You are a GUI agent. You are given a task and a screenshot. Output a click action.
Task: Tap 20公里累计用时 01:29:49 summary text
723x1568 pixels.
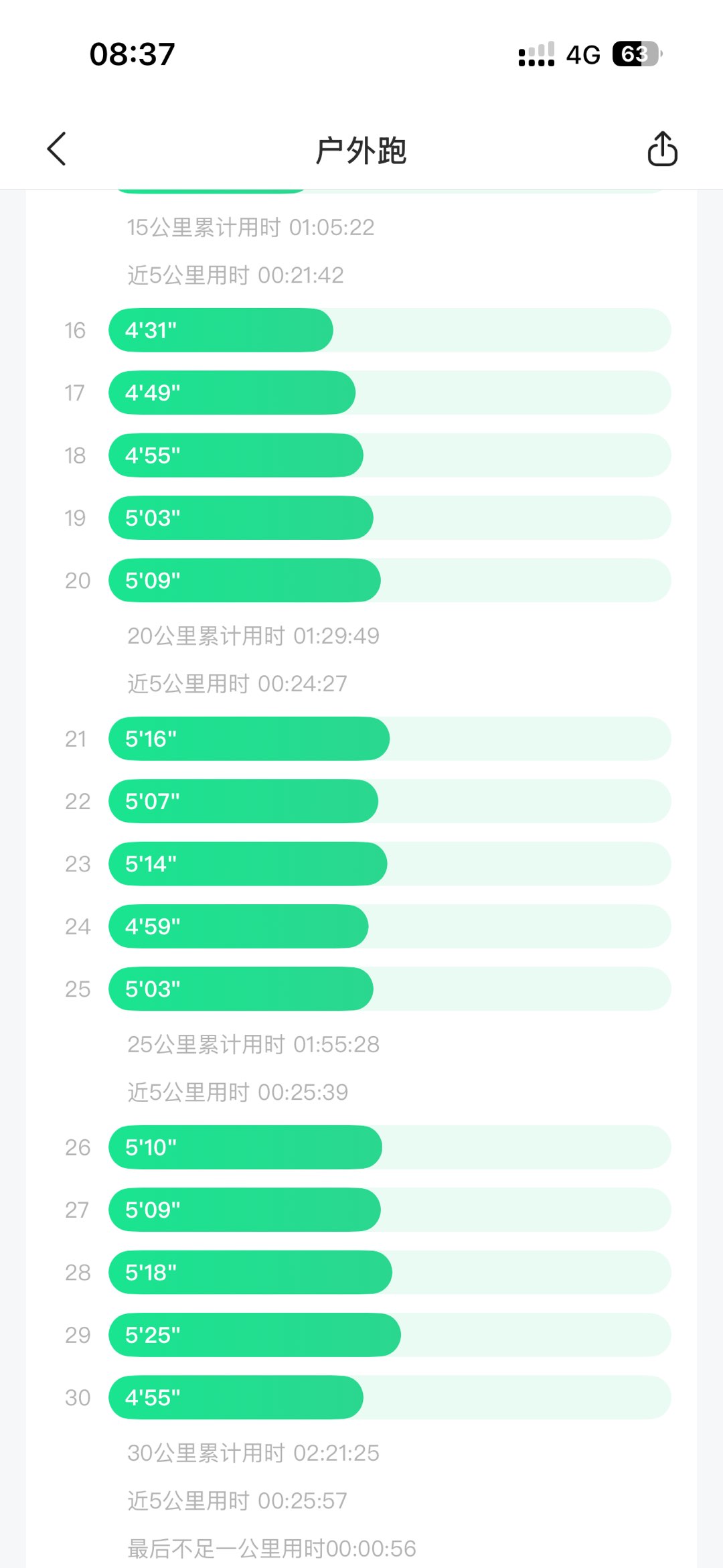click(253, 636)
